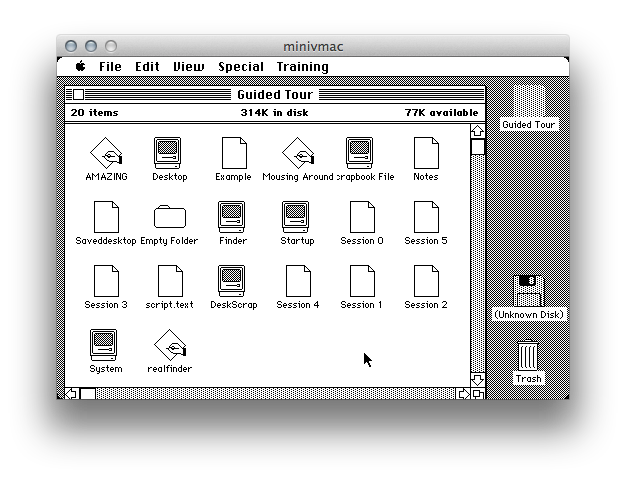Screen dimensions: 626x478
Task: Select the Session 1 document icon
Action: [362, 281]
